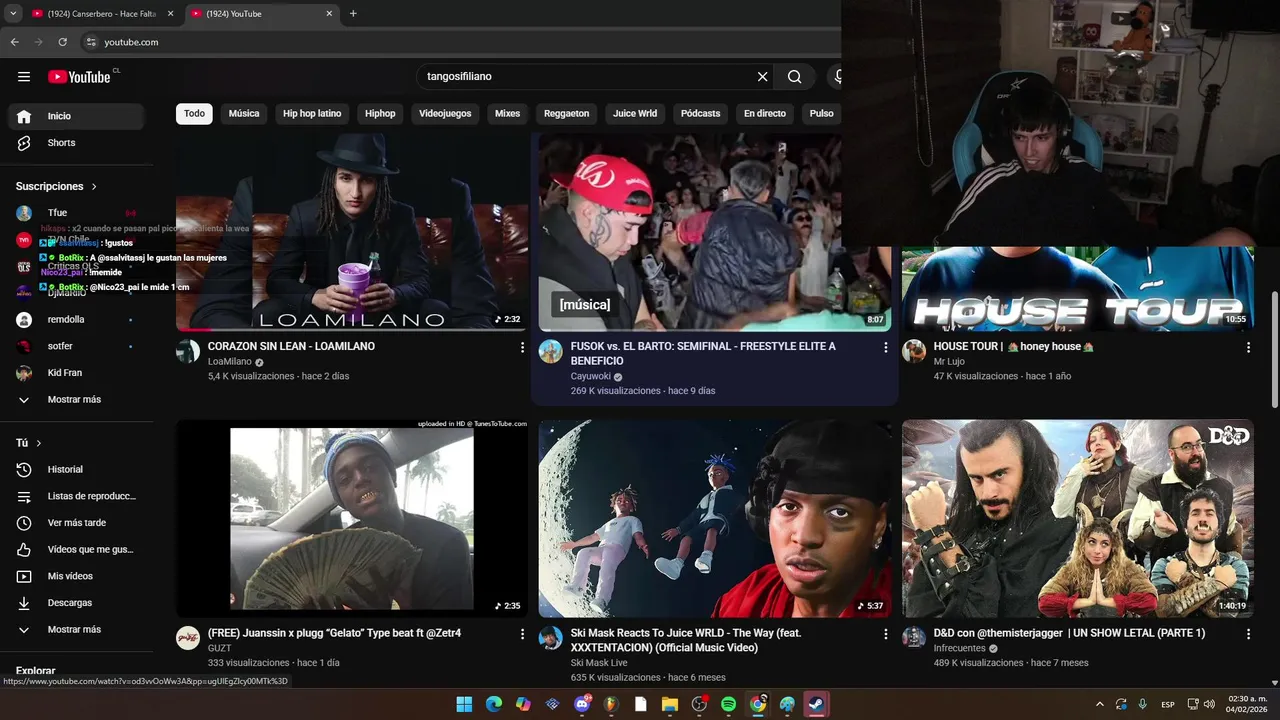Viewport: 1280px width, 720px height.
Task: Open options menu for Gelato Type beat
Action: coord(522,634)
